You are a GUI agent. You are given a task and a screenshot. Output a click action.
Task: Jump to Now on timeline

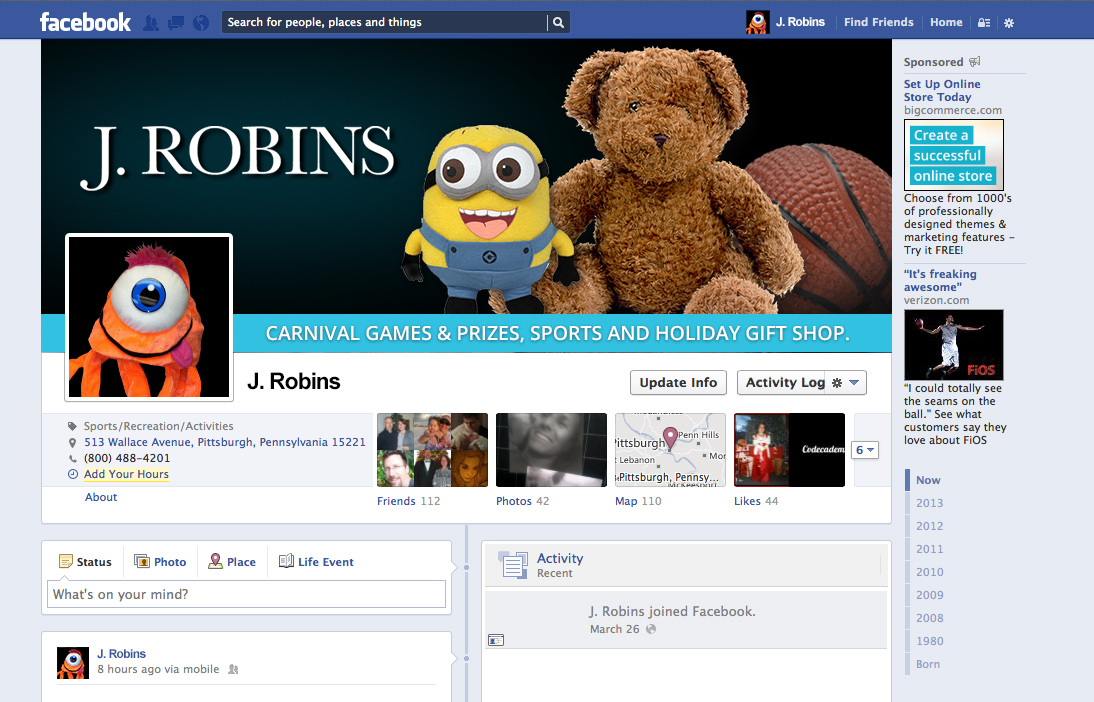tap(928, 480)
